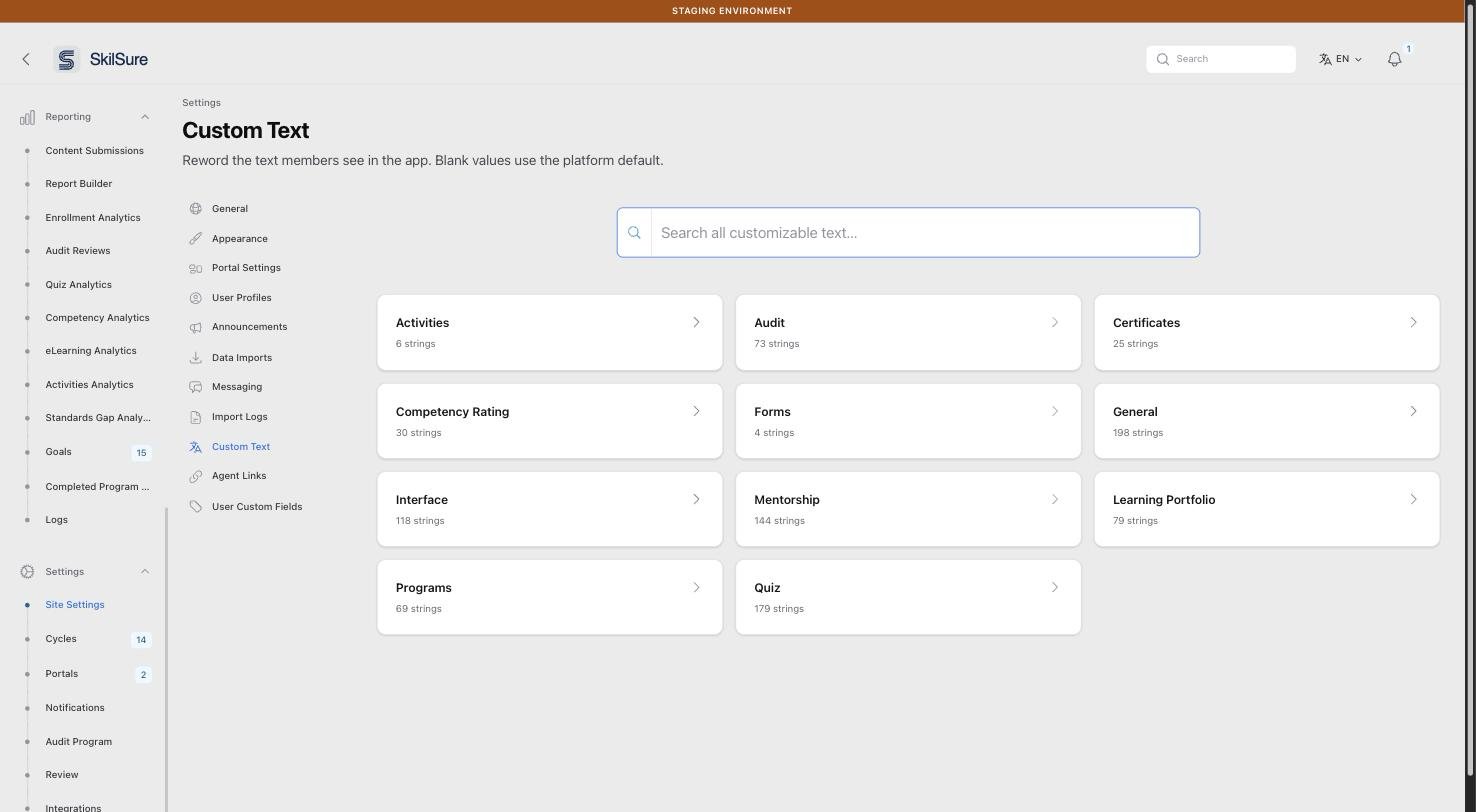Image resolution: width=1476 pixels, height=812 pixels.
Task: Click the Reporting bar chart icon
Action: 27,117
